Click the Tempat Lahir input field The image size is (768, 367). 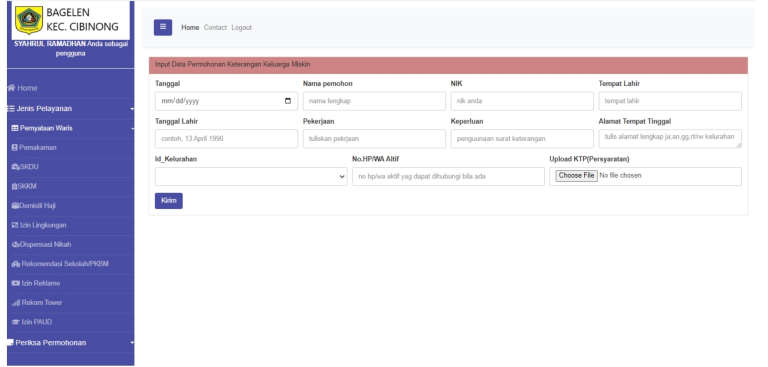coord(670,101)
